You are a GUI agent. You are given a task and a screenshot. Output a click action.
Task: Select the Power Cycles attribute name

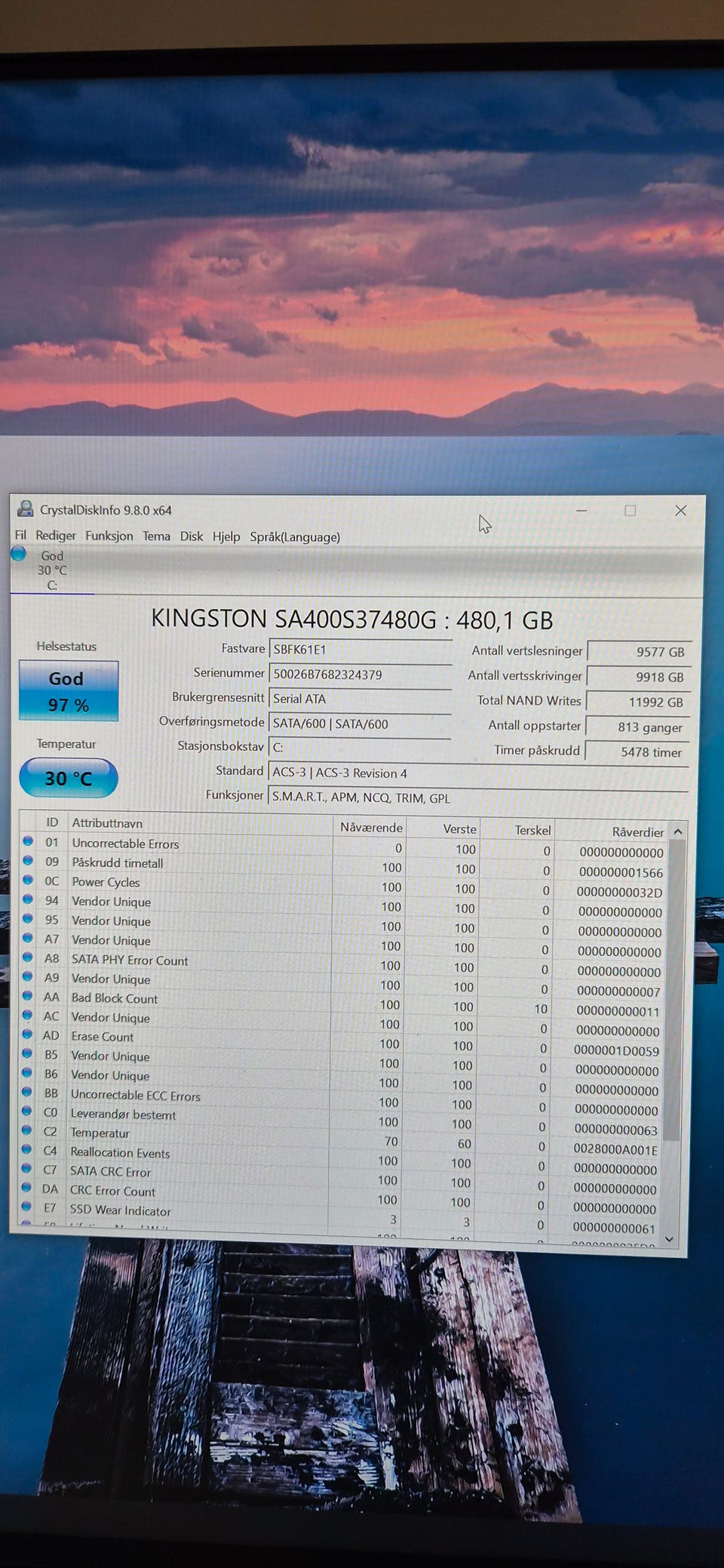click(x=106, y=882)
